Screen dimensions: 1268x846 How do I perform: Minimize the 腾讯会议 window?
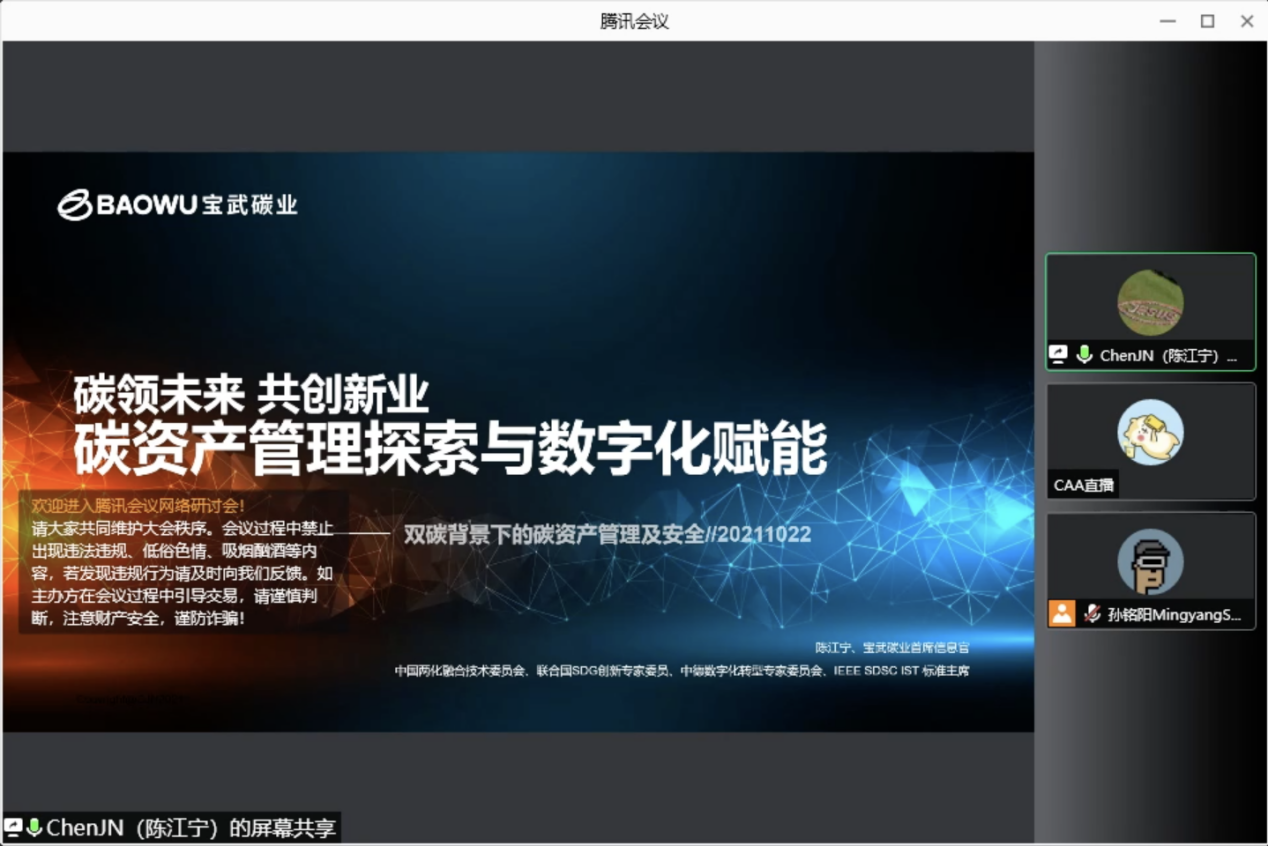(1167, 21)
